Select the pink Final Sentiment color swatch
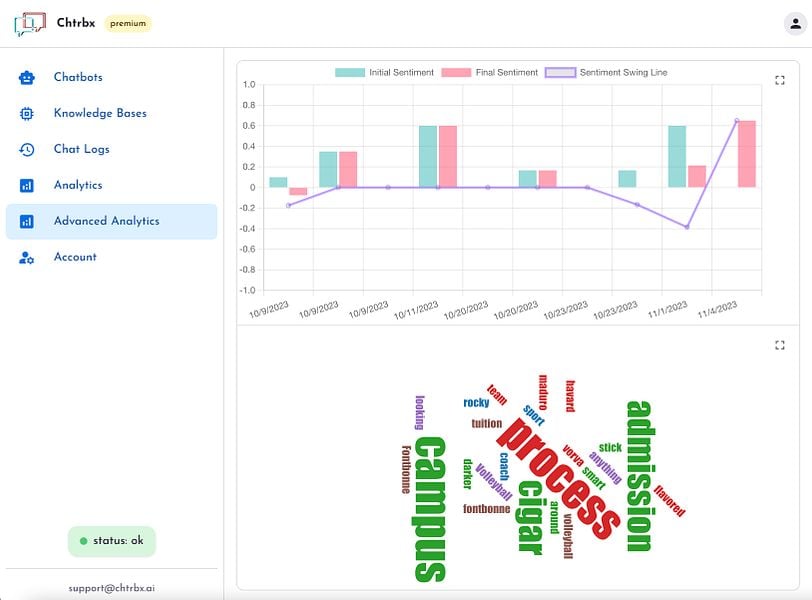Viewport: 812px width, 600px height. [456, 72]
